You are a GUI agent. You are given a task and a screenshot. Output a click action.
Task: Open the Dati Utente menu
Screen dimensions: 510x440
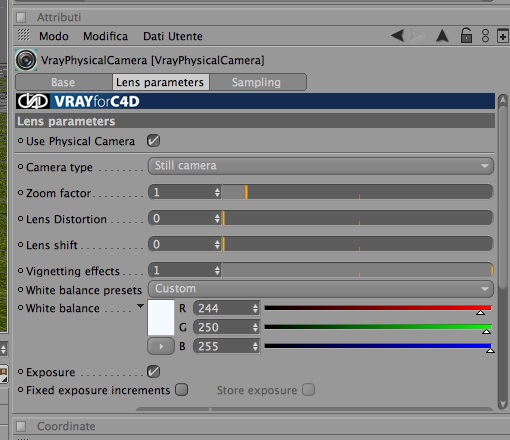pyautogui.click(x=173, y=36)
